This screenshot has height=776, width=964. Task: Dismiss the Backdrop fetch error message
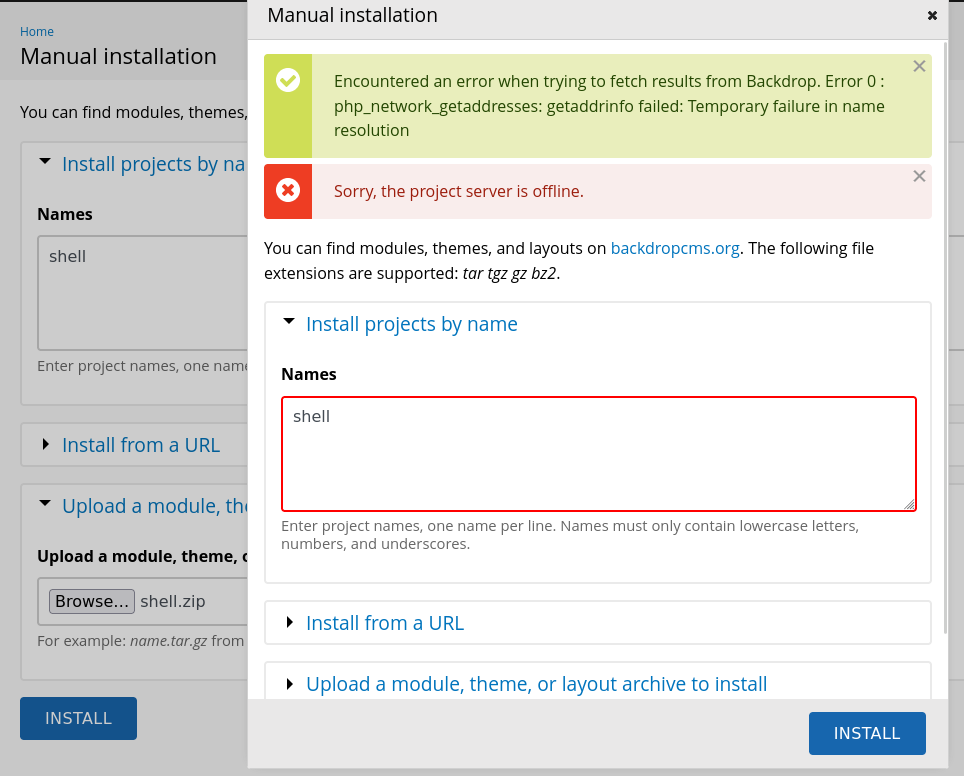(x=919, y=66)
